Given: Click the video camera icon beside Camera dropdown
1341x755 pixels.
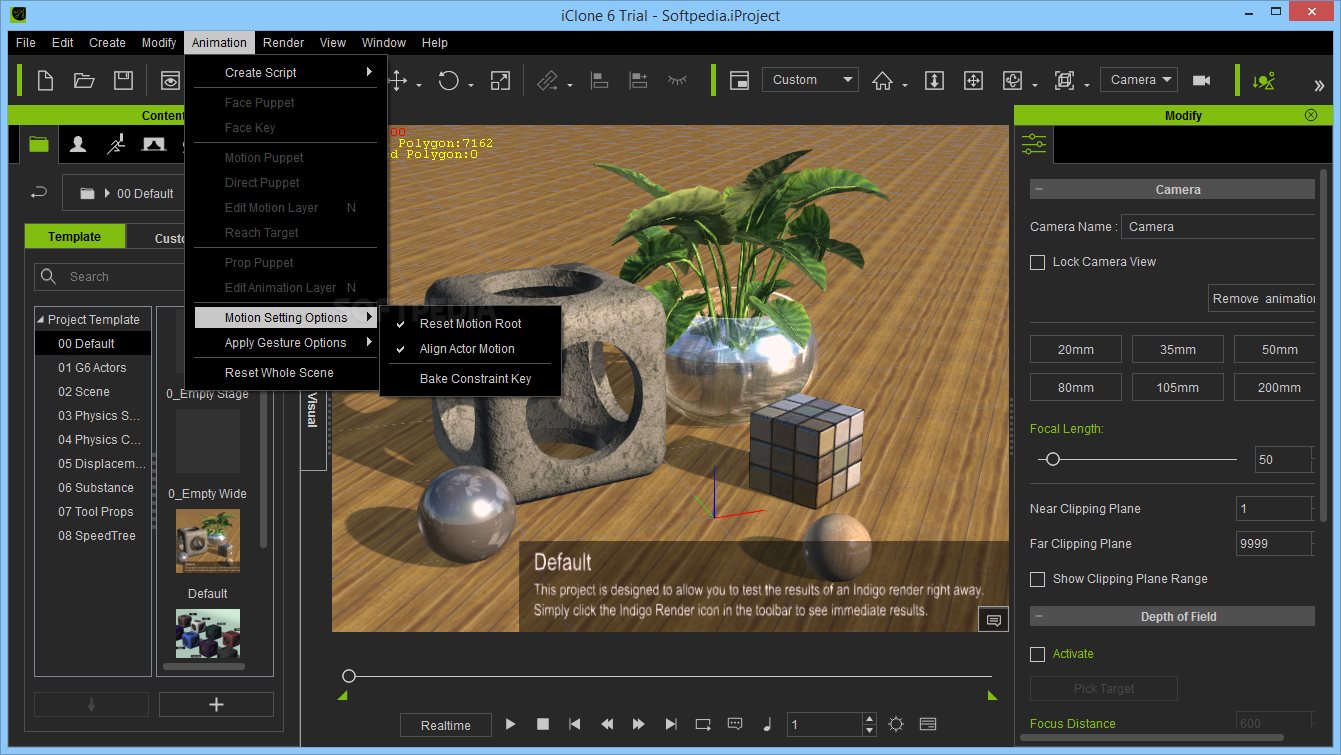Looking at the screenshot, I should [x=1202, y=80].
